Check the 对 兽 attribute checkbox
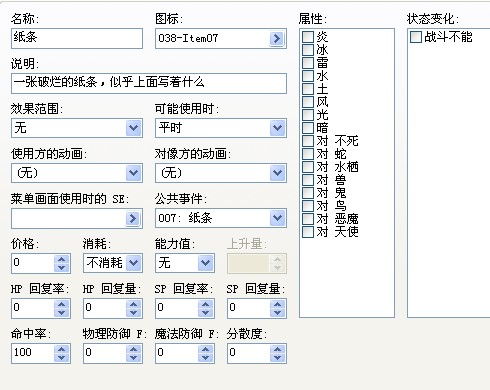Screen dimensions: 490x390 pyautogui.click(x=308, y=180)
